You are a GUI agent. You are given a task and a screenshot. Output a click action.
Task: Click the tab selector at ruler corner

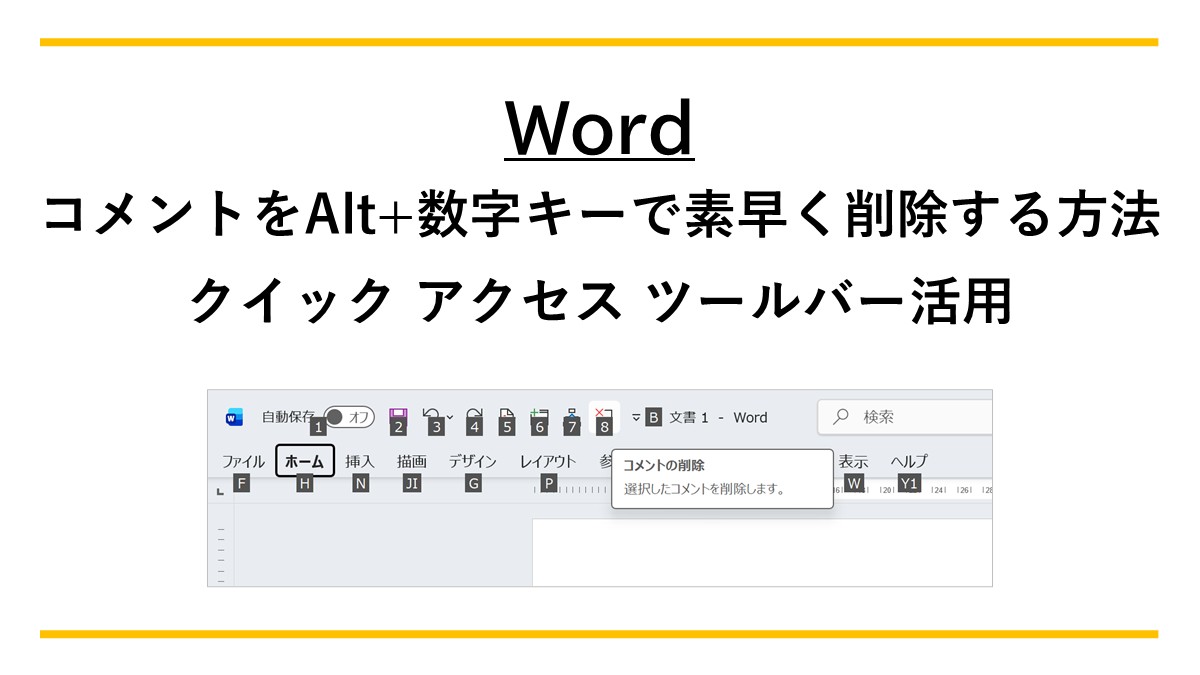pos(220,491)
